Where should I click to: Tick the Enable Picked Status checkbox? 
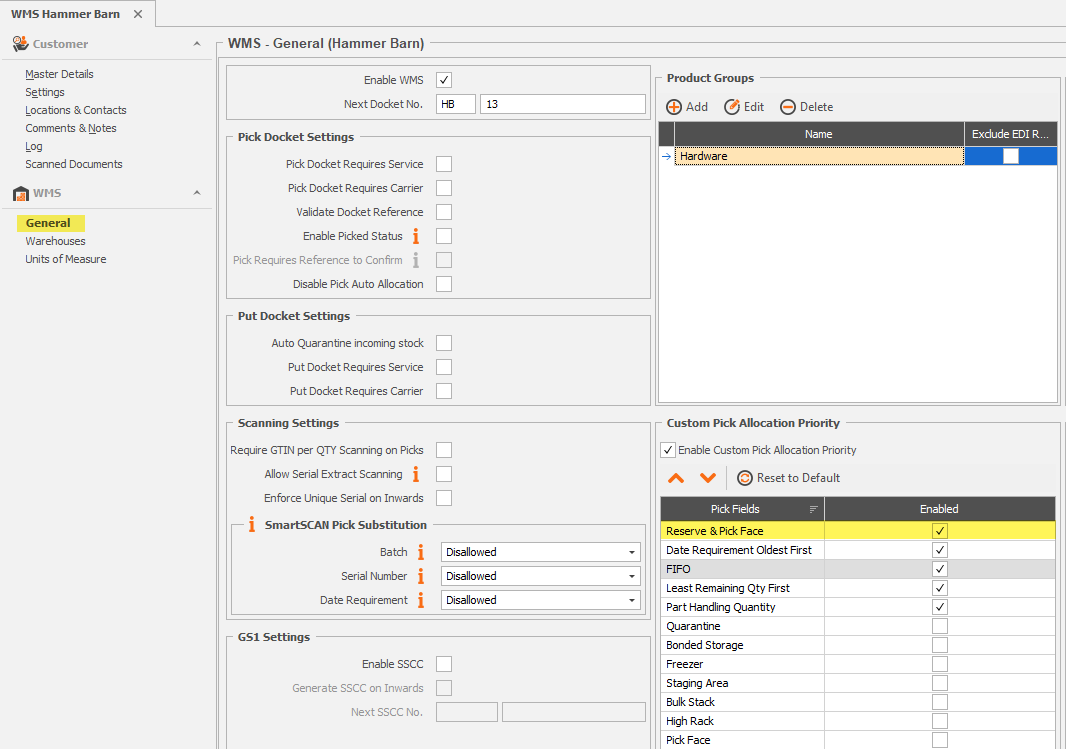click(444, 236)
